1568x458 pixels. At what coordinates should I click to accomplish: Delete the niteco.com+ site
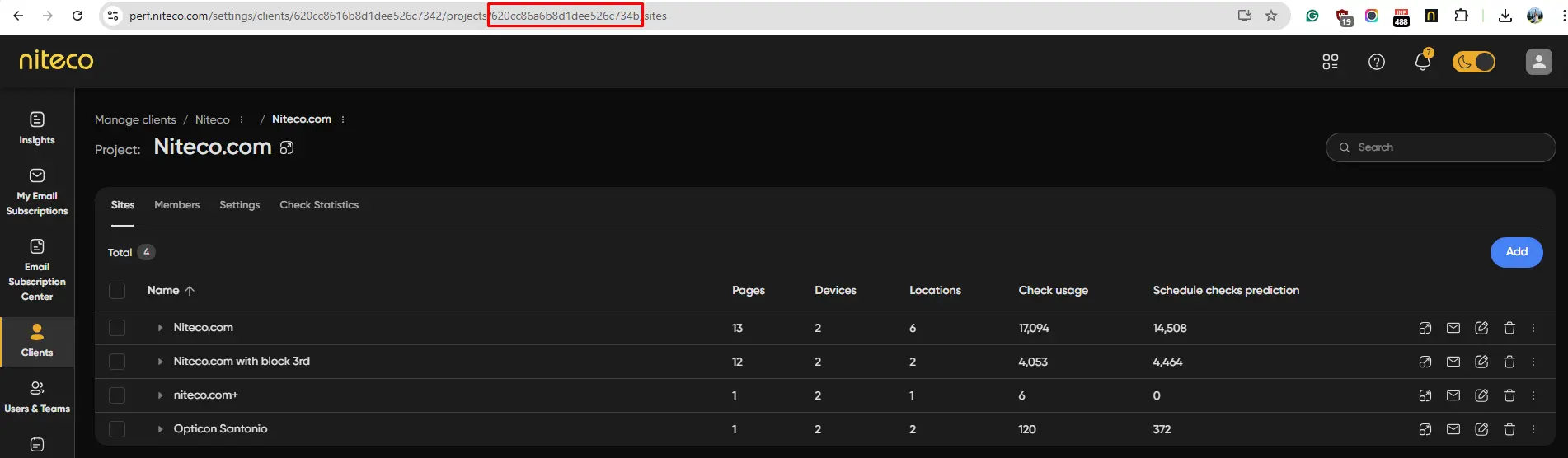1509,395
